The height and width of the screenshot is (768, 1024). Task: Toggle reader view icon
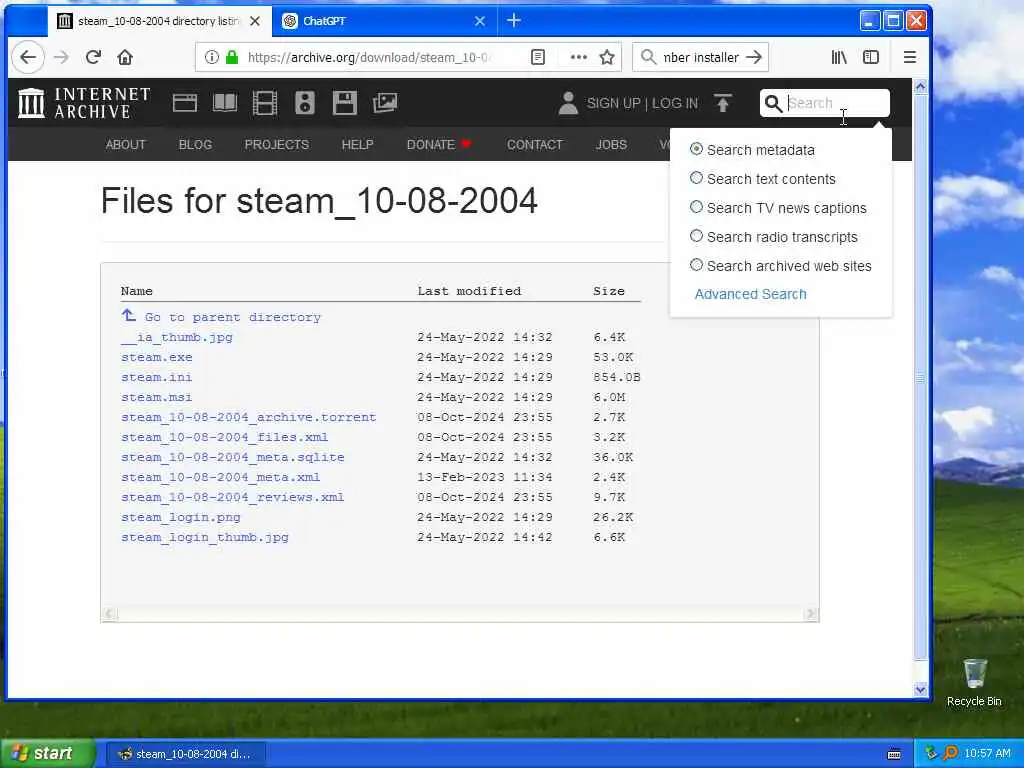[x=537, y=57]
